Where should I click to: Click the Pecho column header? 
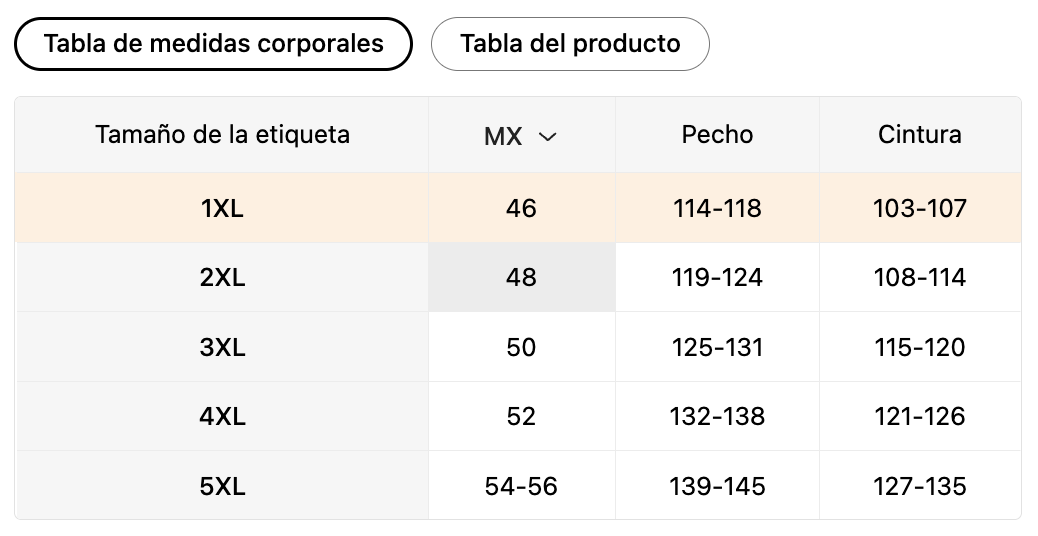[x=717, y=134]
